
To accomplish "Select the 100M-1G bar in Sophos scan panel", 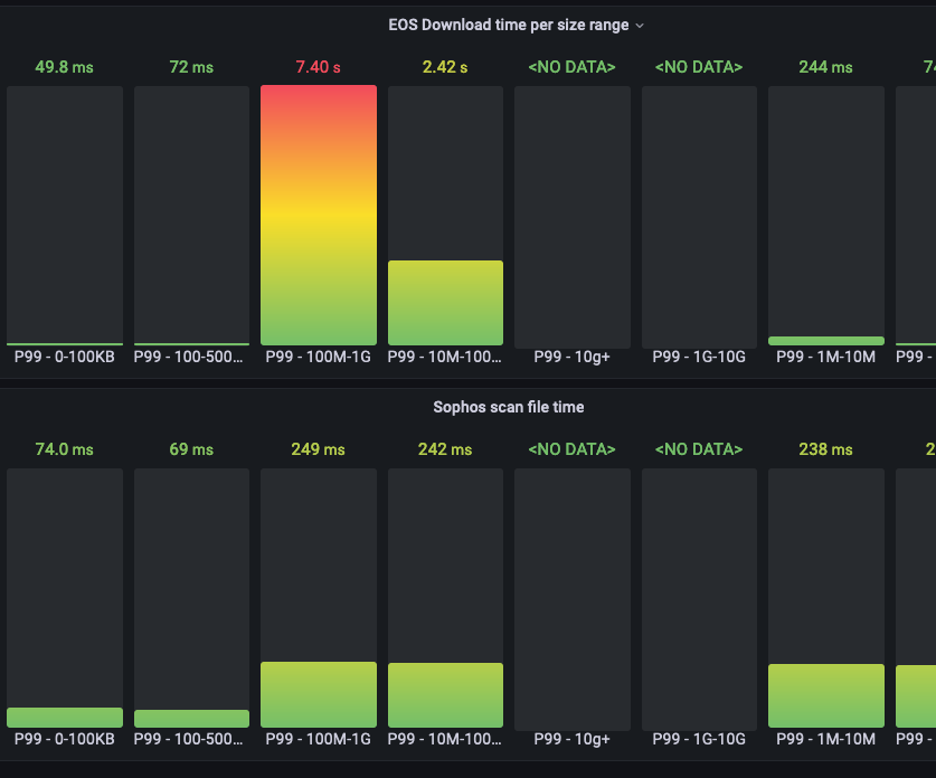I will (x=318, y=694).
